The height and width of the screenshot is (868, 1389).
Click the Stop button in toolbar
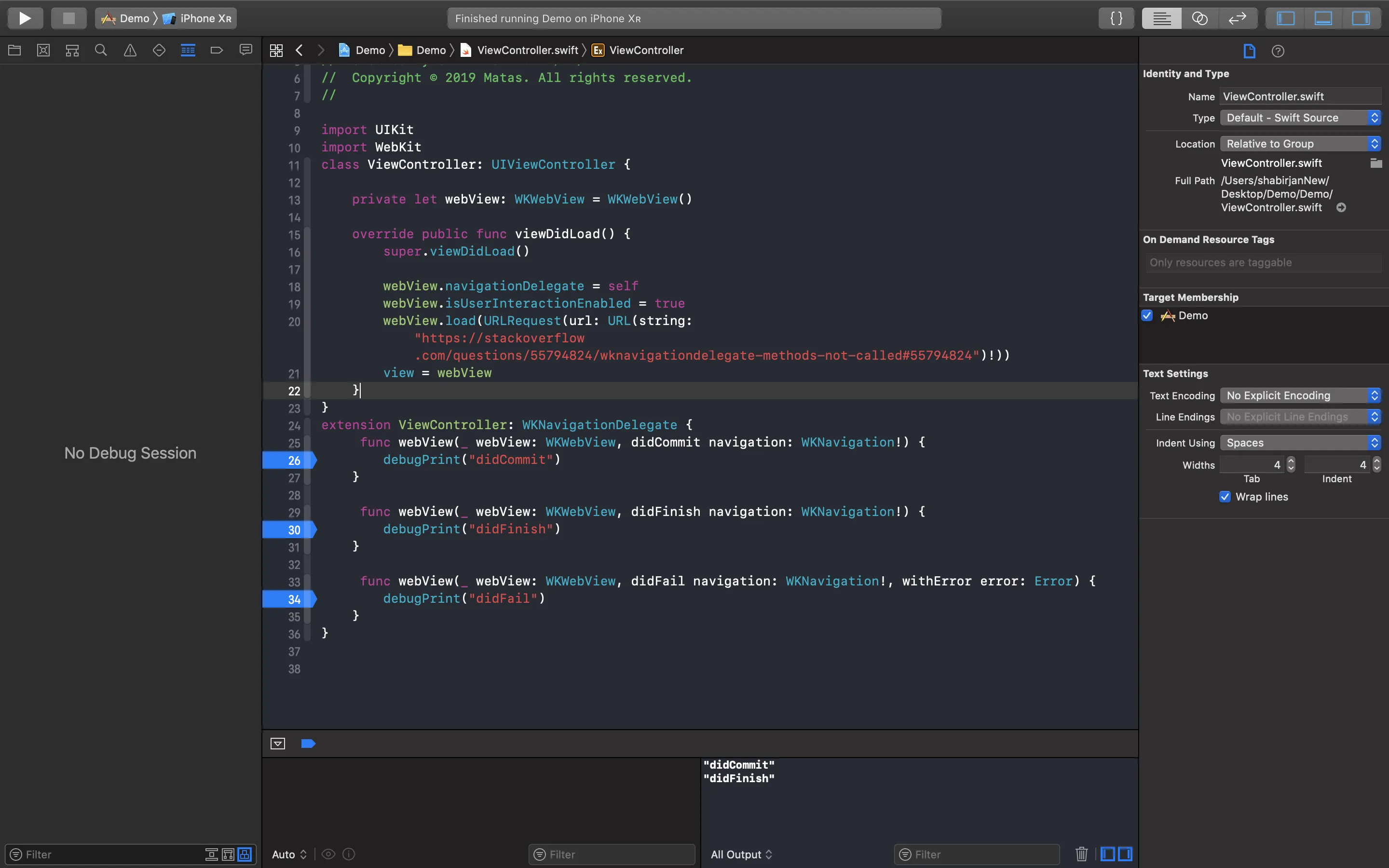pos(68,18)
